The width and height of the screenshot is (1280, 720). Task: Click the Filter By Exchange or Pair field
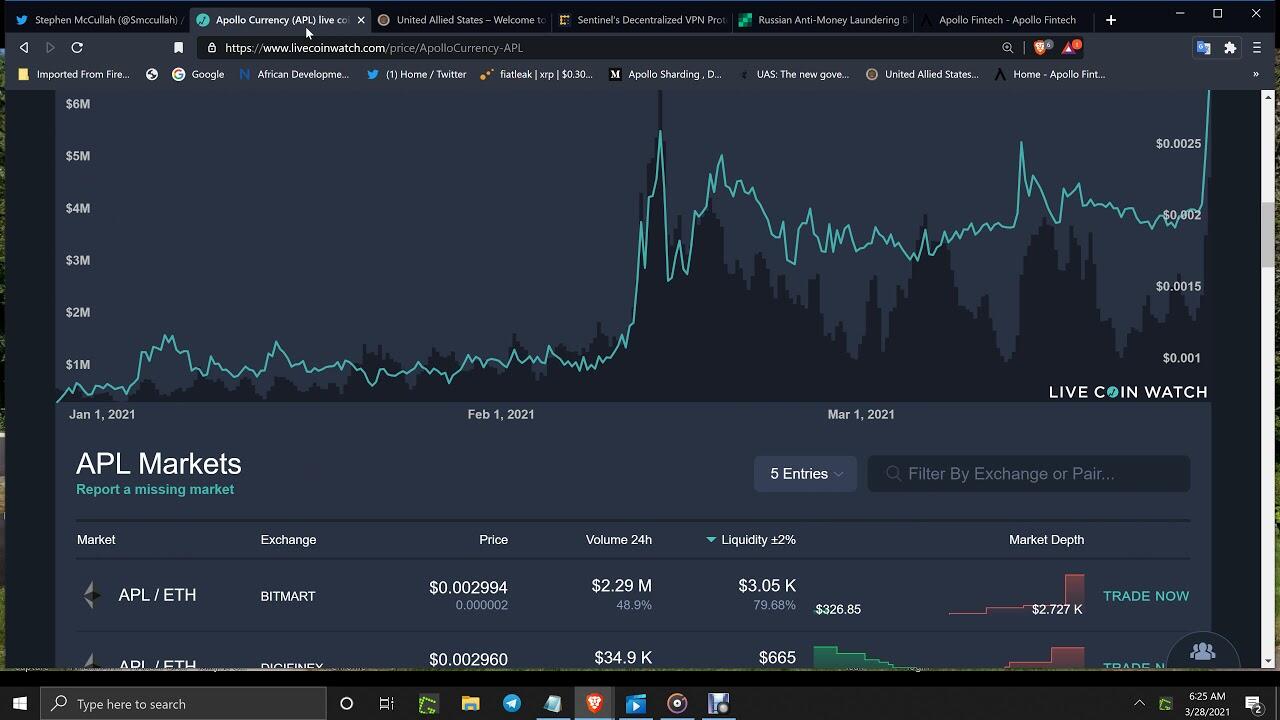click(1028, 474)
